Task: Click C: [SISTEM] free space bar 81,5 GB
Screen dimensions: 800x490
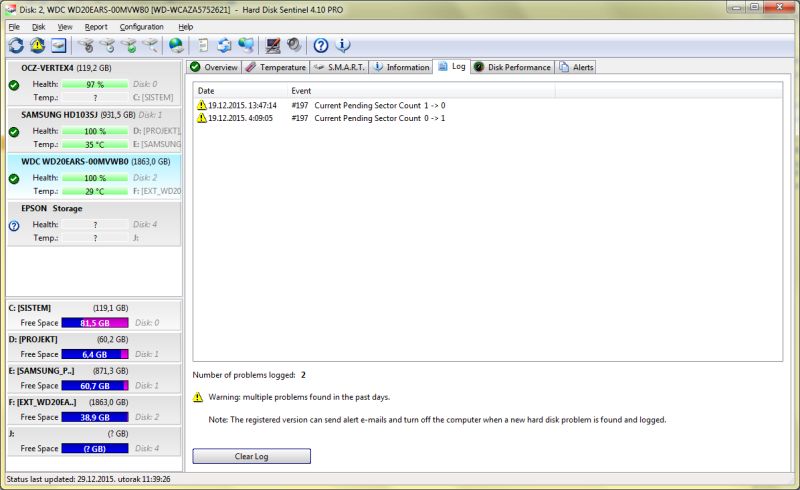Action: (x=95, y=323)
